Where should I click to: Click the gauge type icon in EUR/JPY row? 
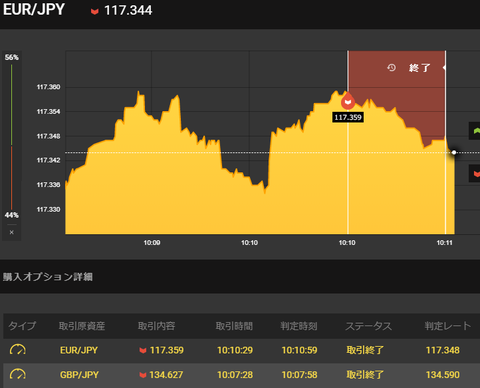click(x=18, y=350)
